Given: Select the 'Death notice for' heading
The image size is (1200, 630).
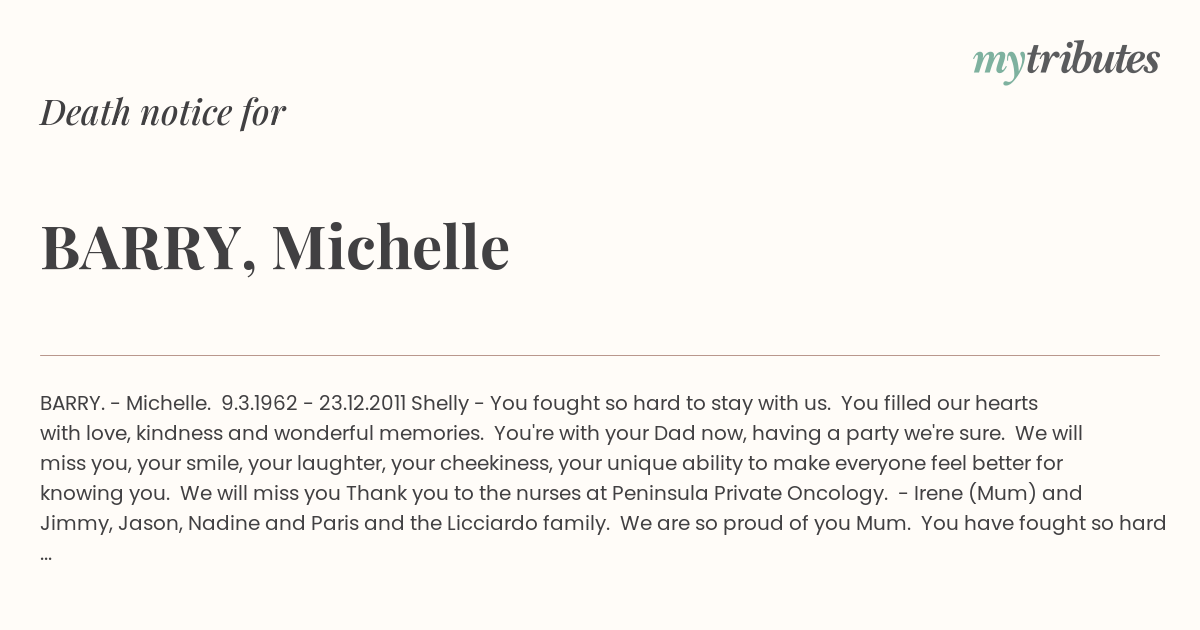Looking at the screenshot, I should point(163,113).
